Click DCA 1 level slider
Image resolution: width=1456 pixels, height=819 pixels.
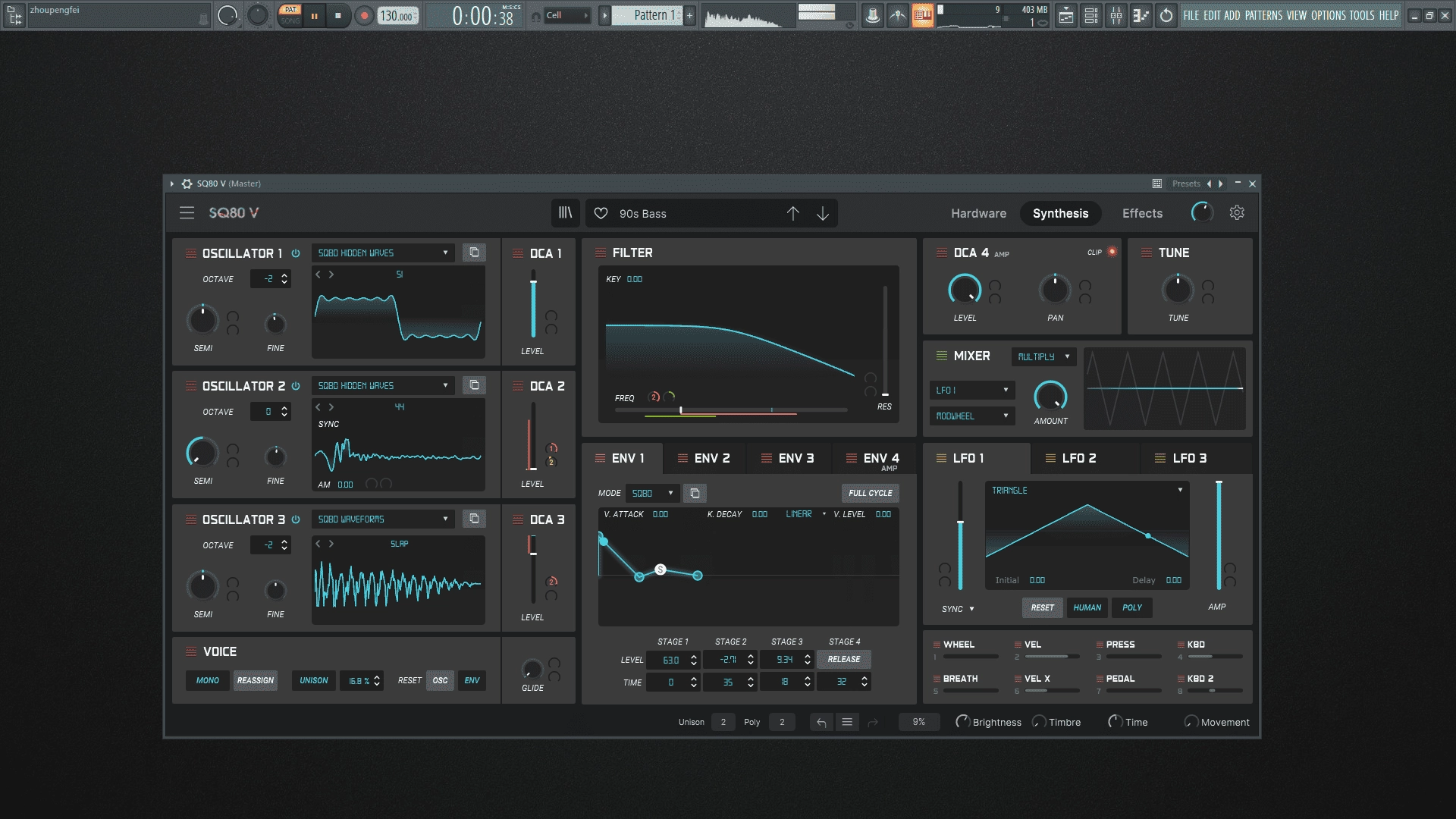pos(533,304)
